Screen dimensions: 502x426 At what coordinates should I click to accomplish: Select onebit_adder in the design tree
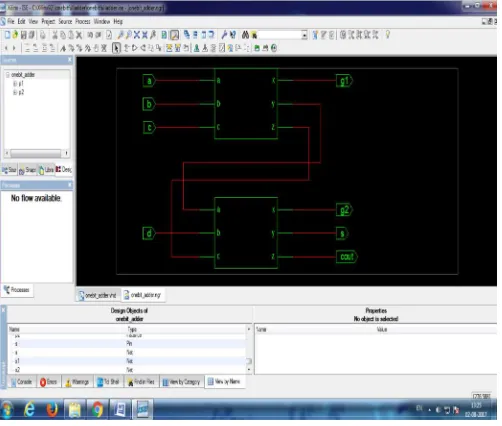(x=23, y=75)
